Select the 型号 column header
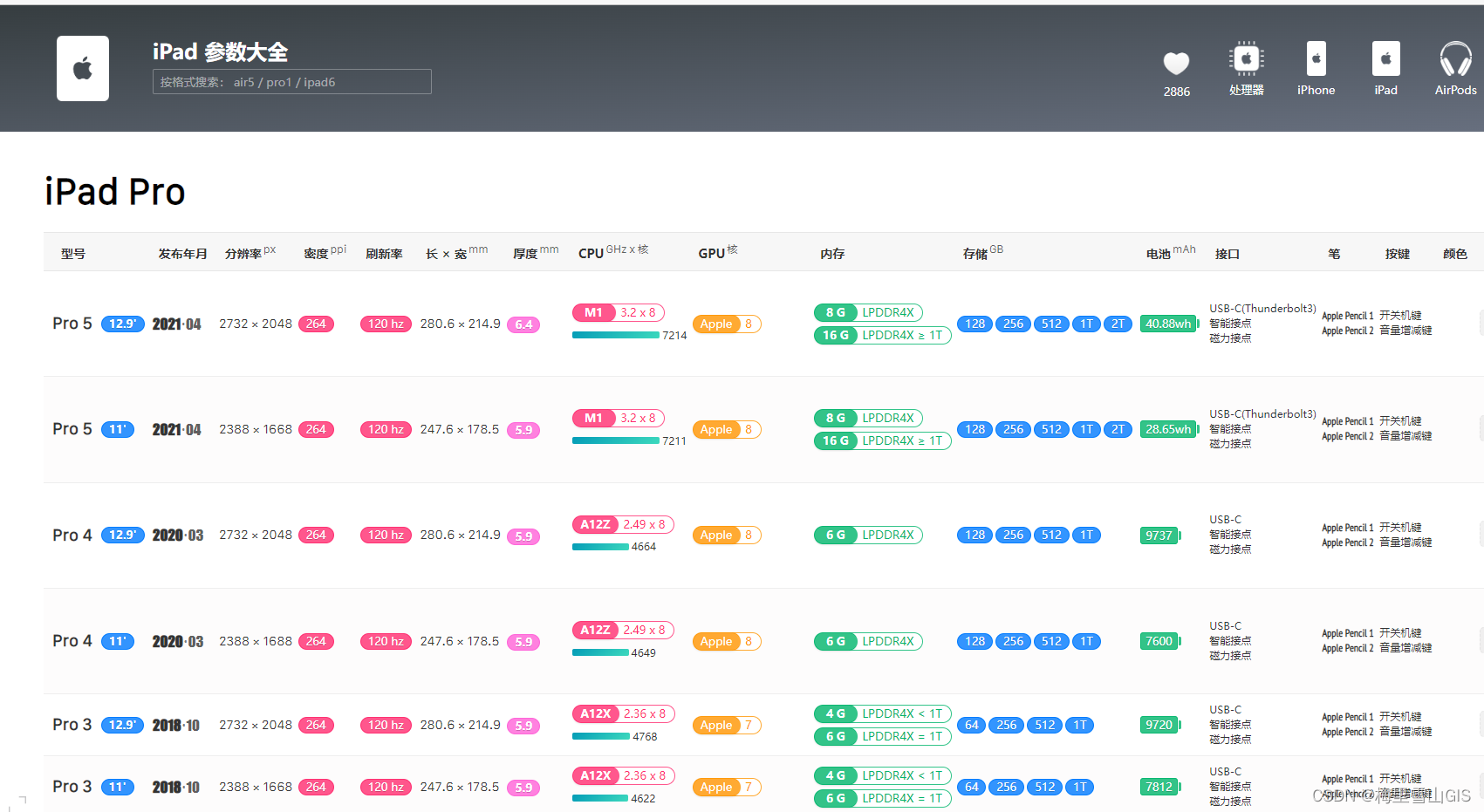 pyautogui.click(x=73, y=254)
